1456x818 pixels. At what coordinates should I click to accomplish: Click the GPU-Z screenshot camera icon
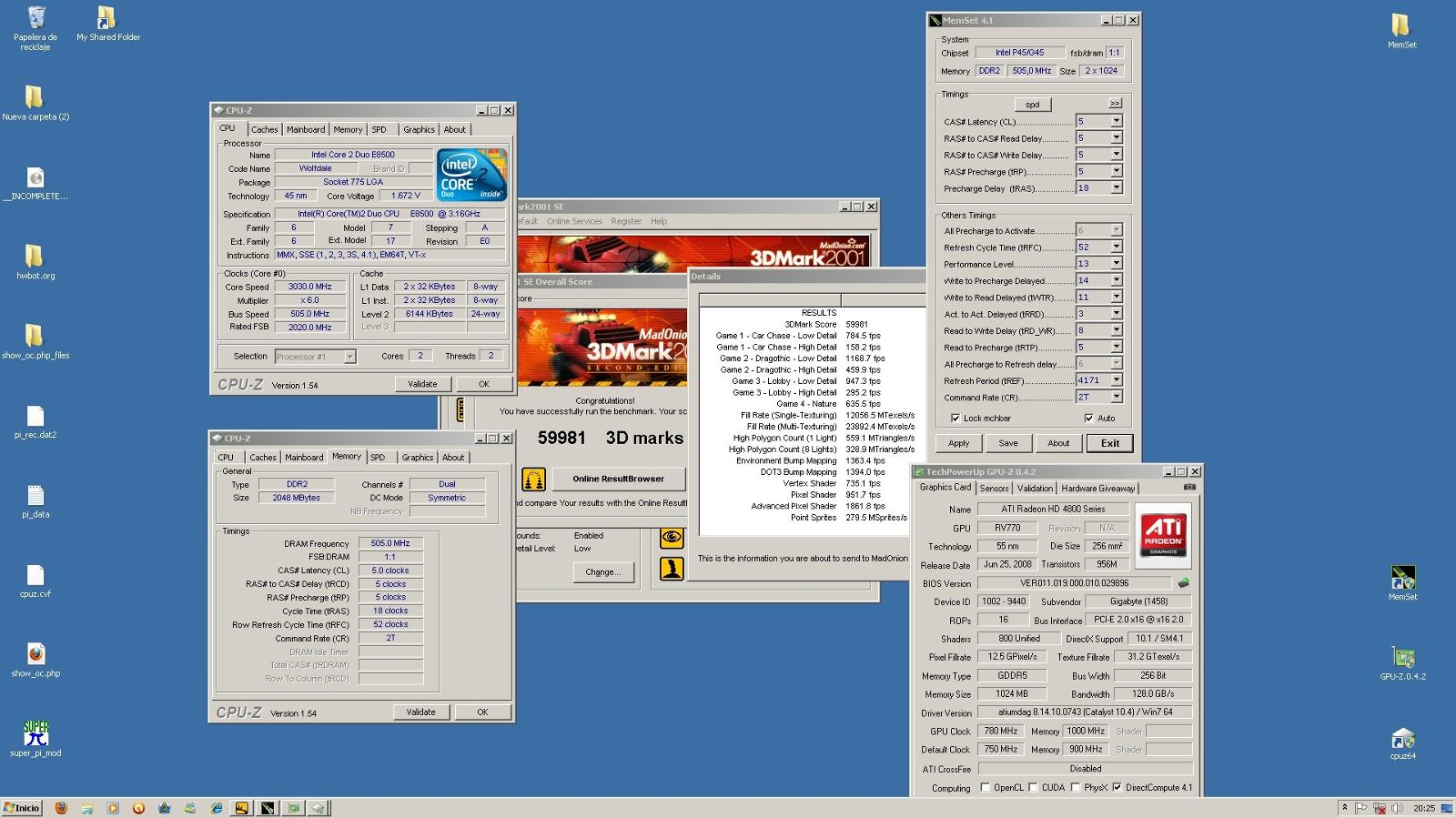coord(1188,488)
